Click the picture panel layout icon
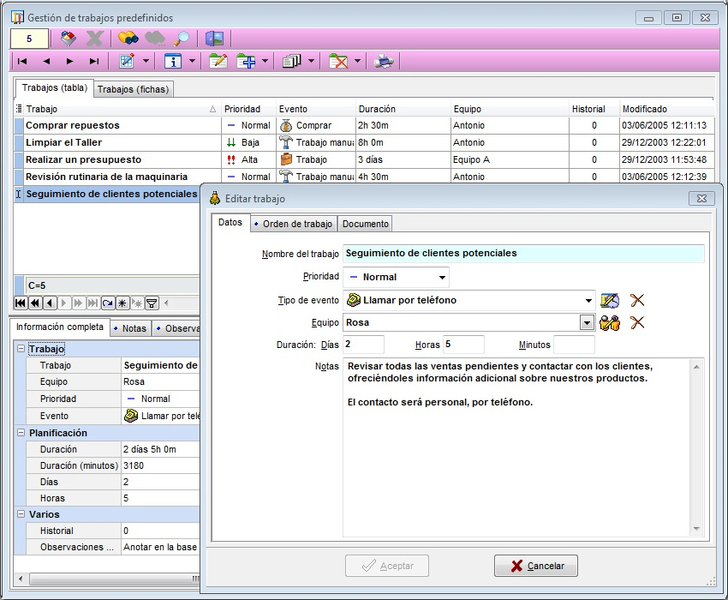Viewport: 728px width, 600px height. (214, 38)
